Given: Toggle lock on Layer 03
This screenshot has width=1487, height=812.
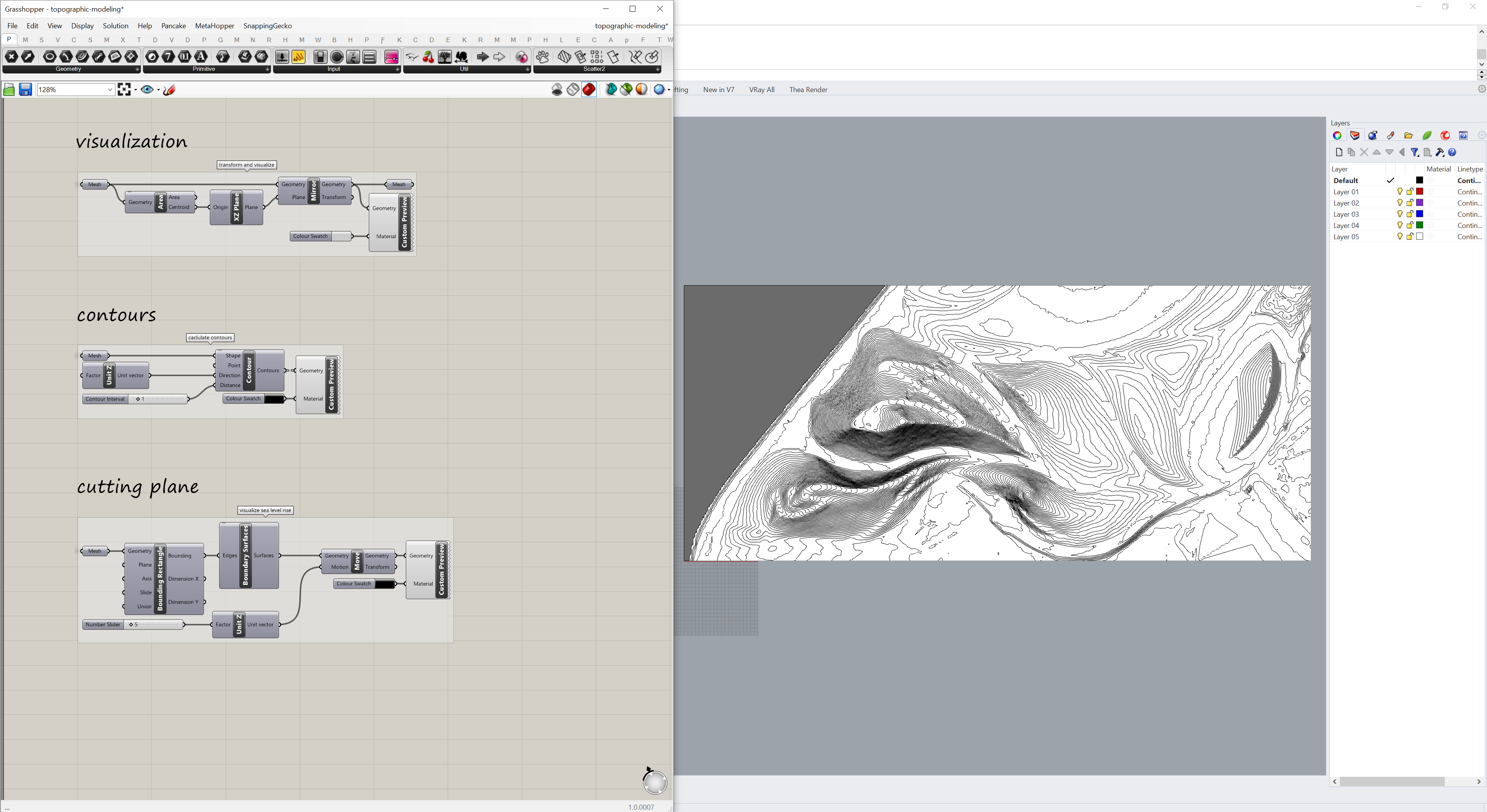Looking at the screenshot, I should coord(1410,214).
